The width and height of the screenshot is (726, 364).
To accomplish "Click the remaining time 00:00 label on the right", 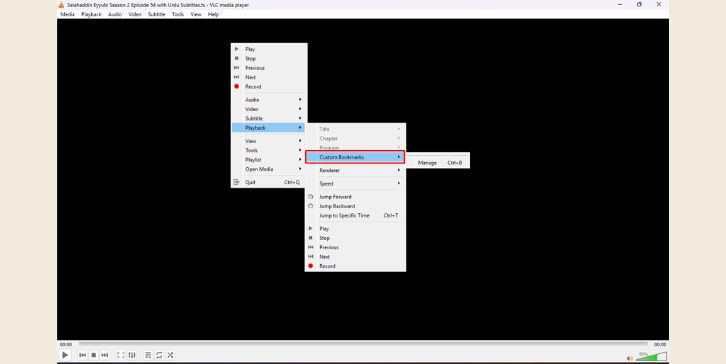I will tap(660, 345).
